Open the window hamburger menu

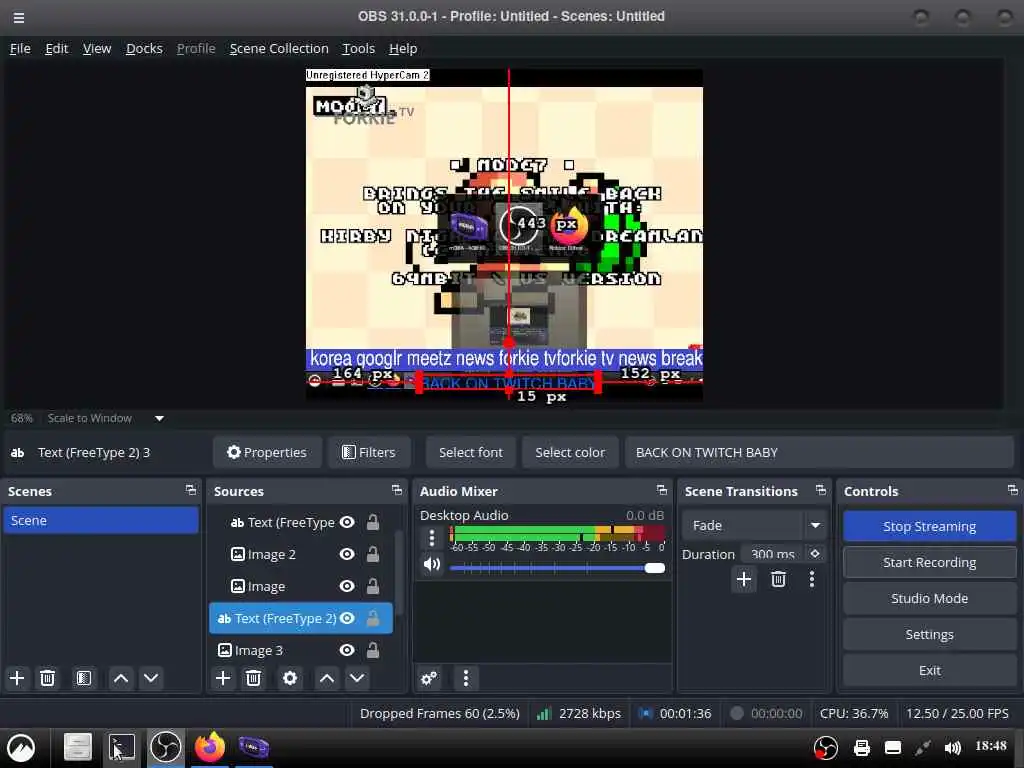point(19,18)
